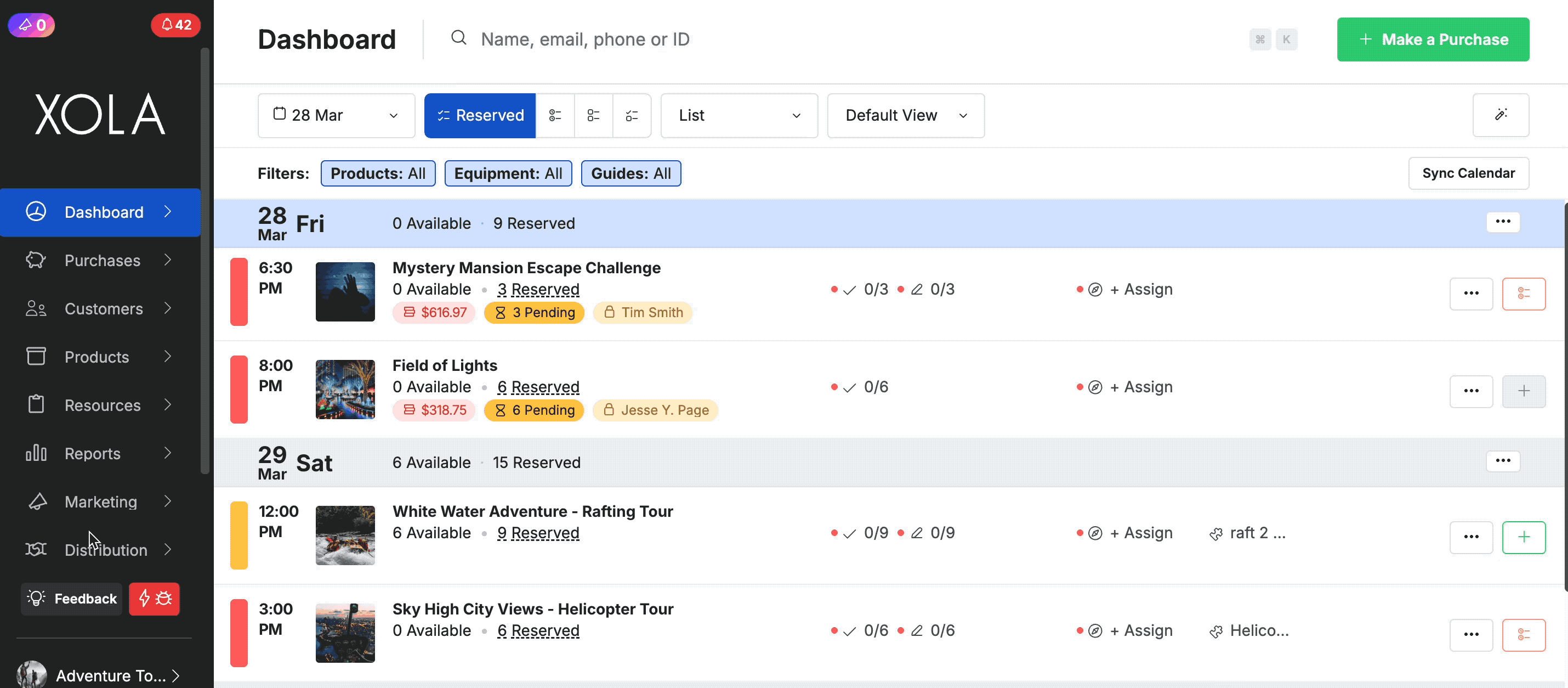Click the red roster icon for Helicopter Tour

point(1524,635)
